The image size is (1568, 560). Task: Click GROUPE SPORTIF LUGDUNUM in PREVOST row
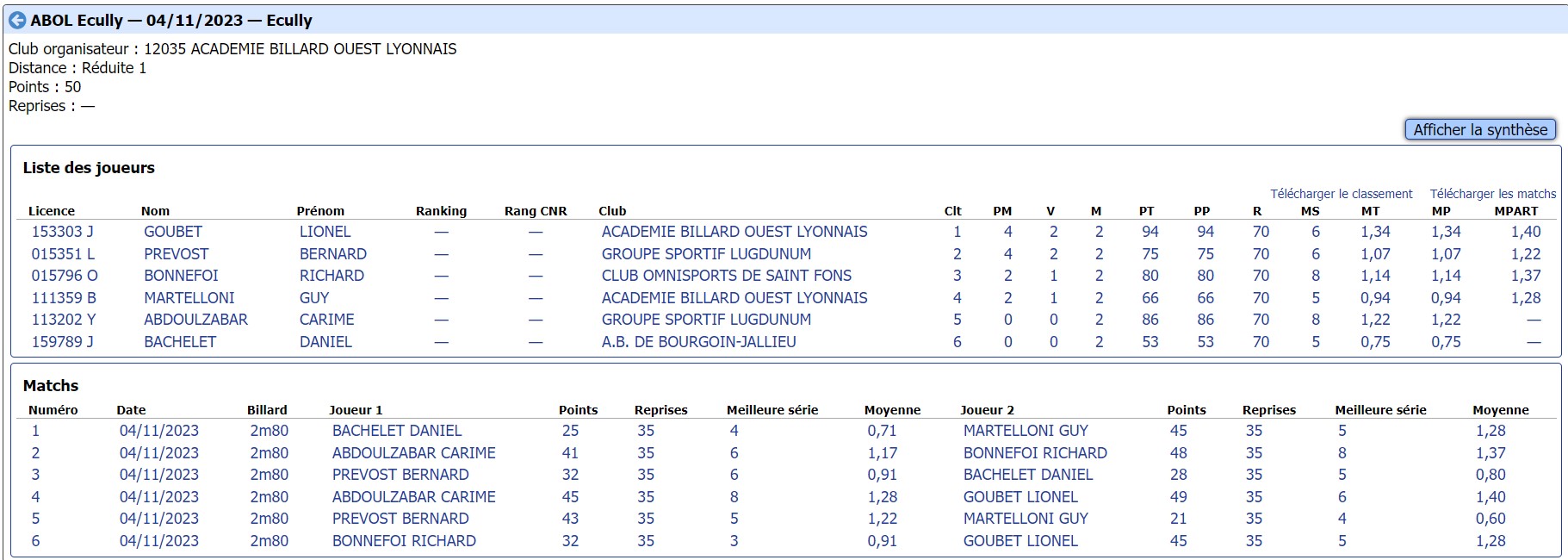pos(706,254)
